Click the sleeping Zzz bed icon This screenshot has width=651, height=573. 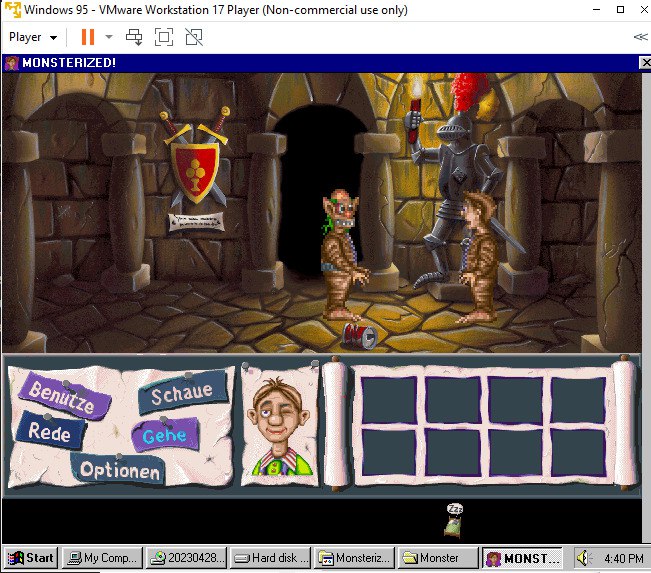click(x=454, y=520)
